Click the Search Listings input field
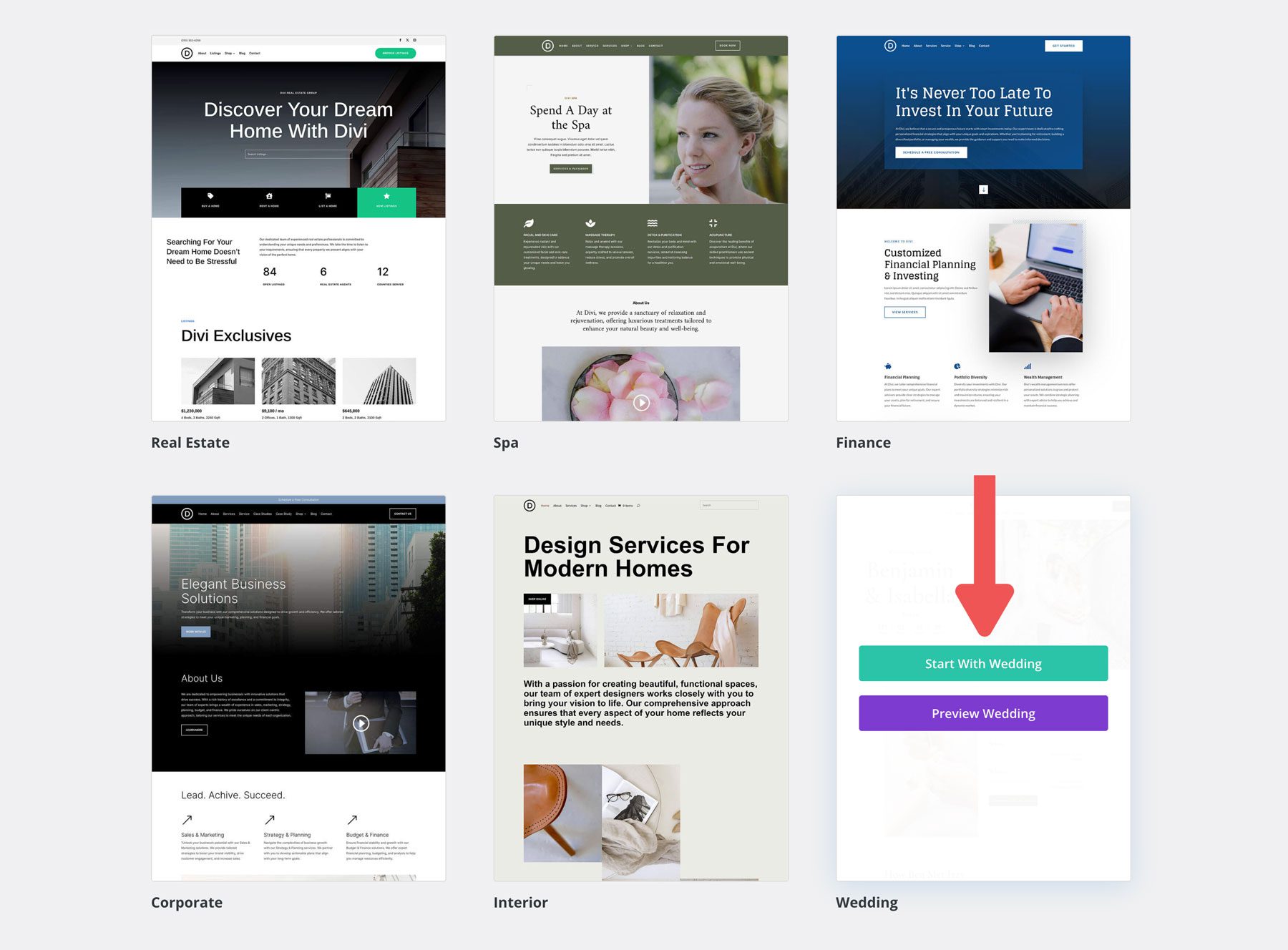This screenshot has height=950, width=1288. click(298, 153)
